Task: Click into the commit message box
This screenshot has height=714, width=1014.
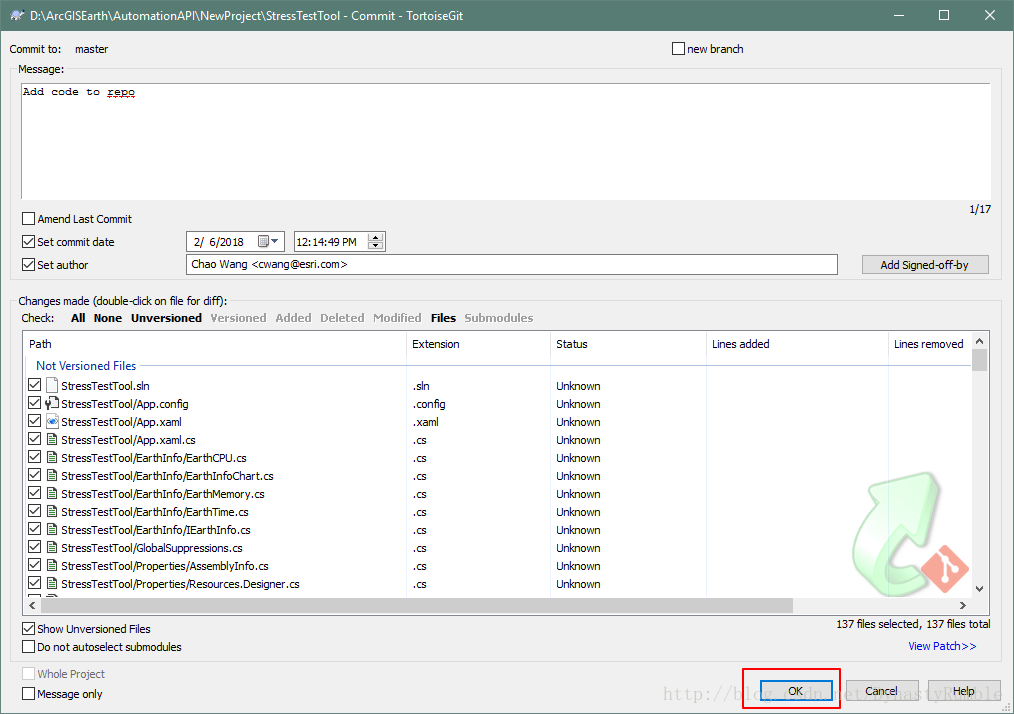Action: [506, 141]
